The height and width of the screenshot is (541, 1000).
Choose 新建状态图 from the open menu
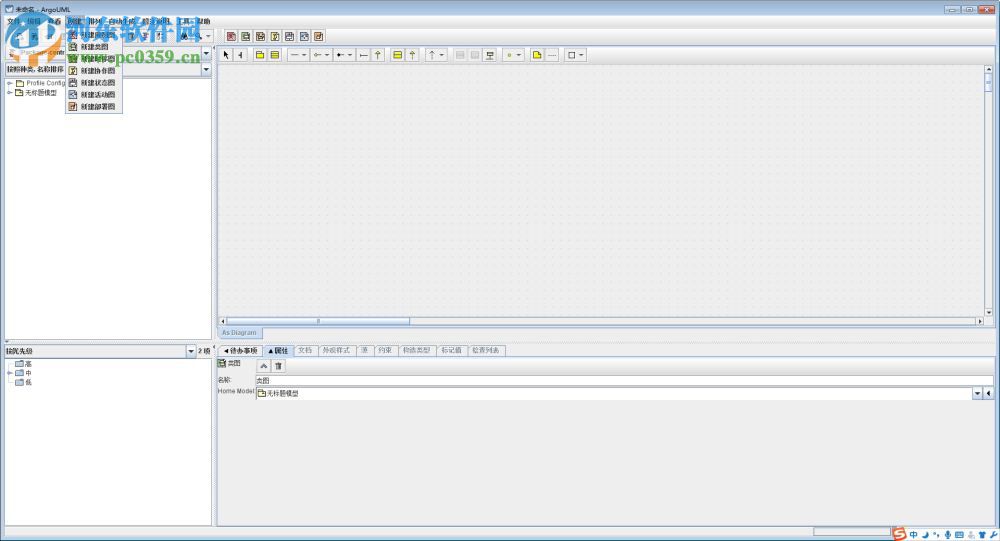point(94,83)
